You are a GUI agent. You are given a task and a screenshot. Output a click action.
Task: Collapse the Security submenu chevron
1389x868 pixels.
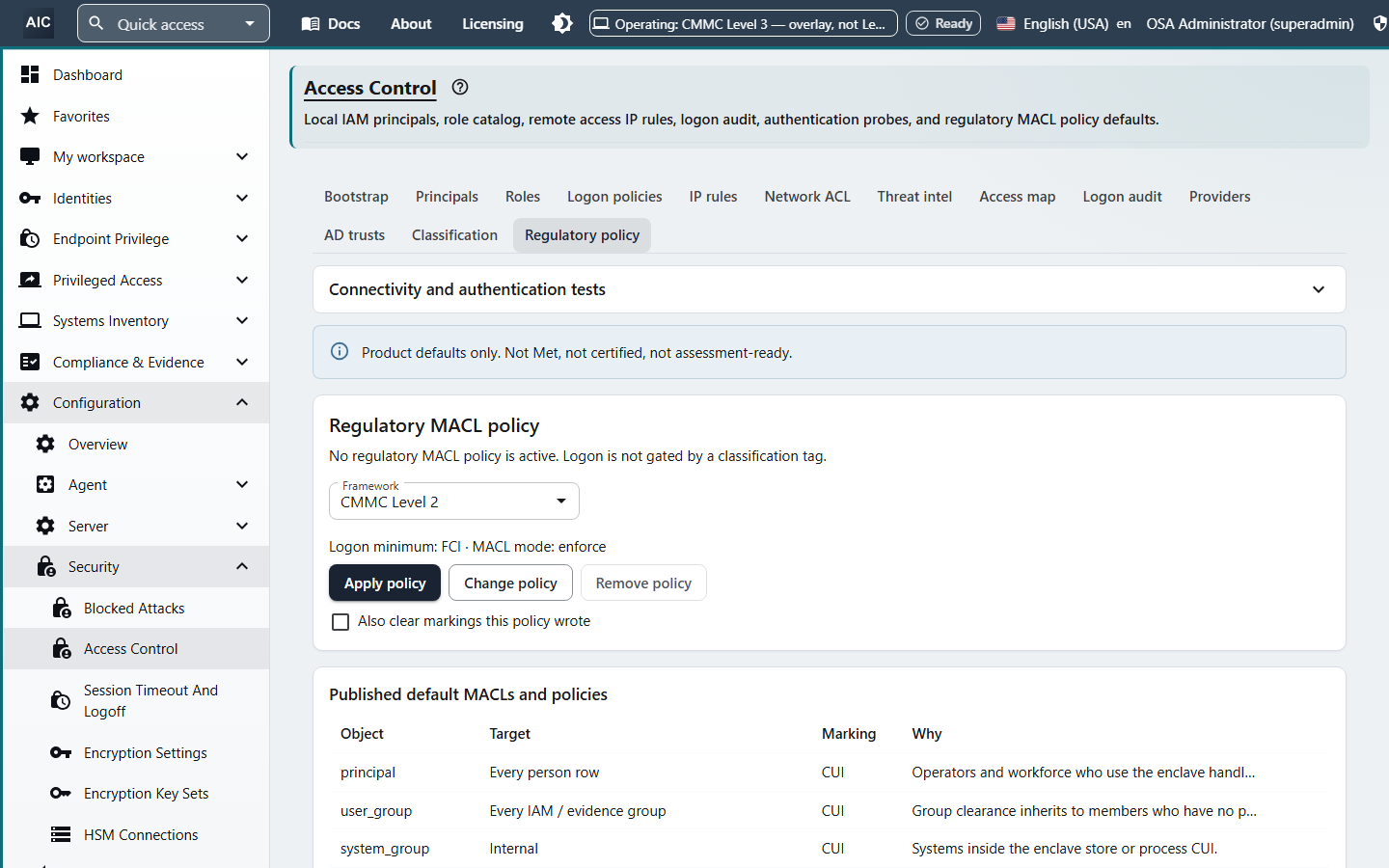(242, 566)
